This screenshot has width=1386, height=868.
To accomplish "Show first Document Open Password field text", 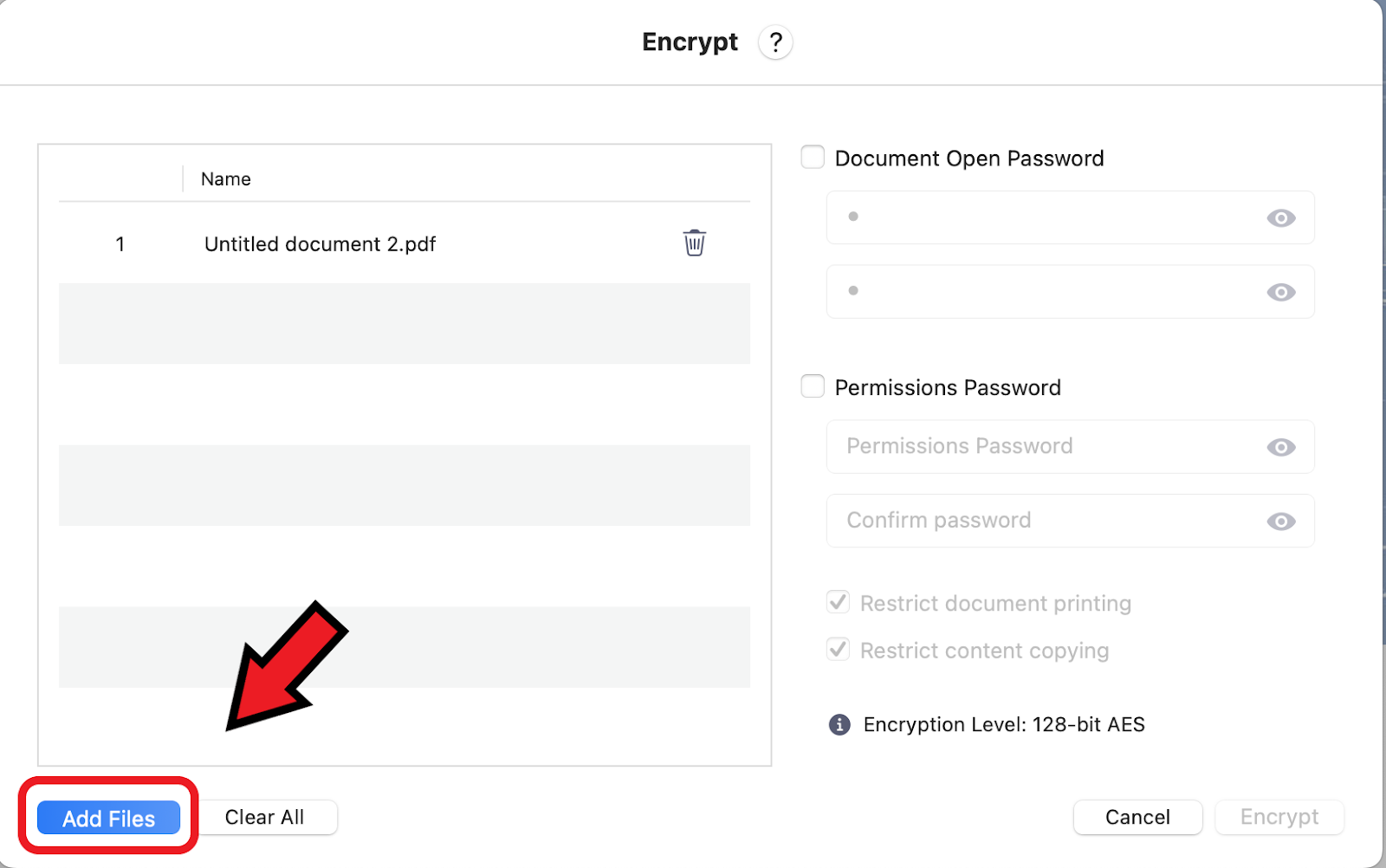I will [1280, 218].
